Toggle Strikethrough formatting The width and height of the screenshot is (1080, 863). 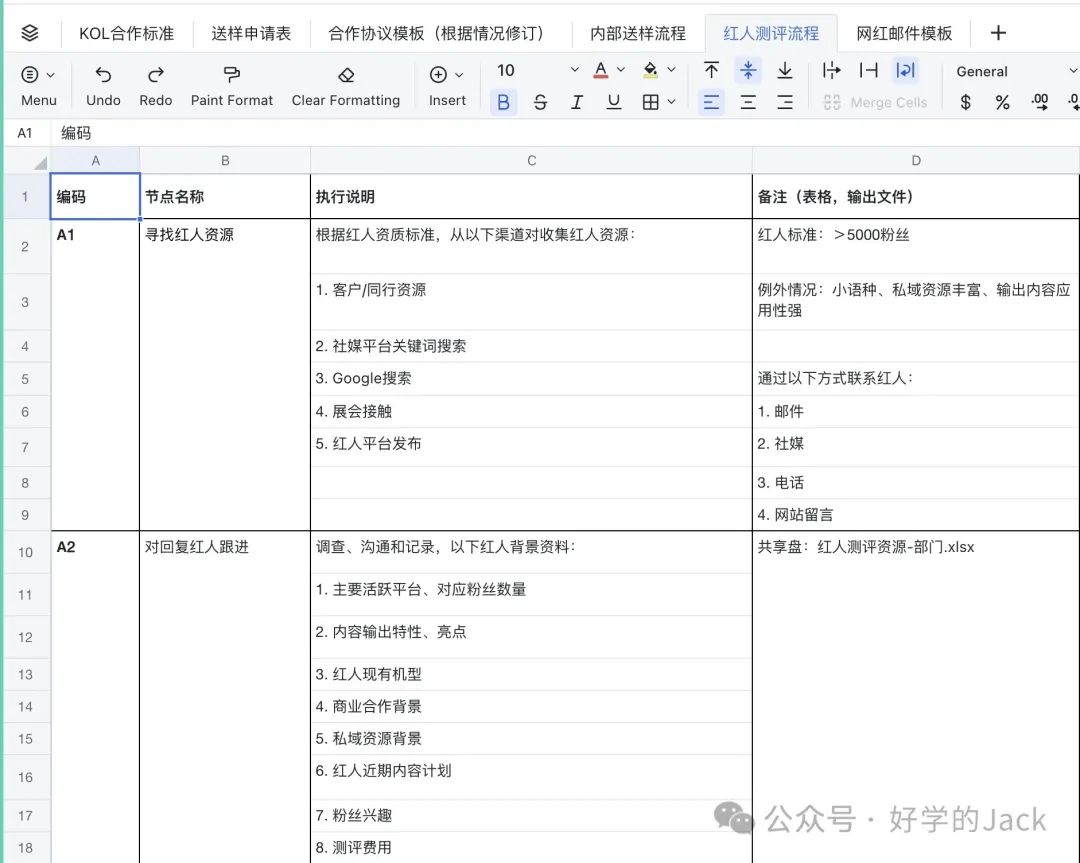540,103
